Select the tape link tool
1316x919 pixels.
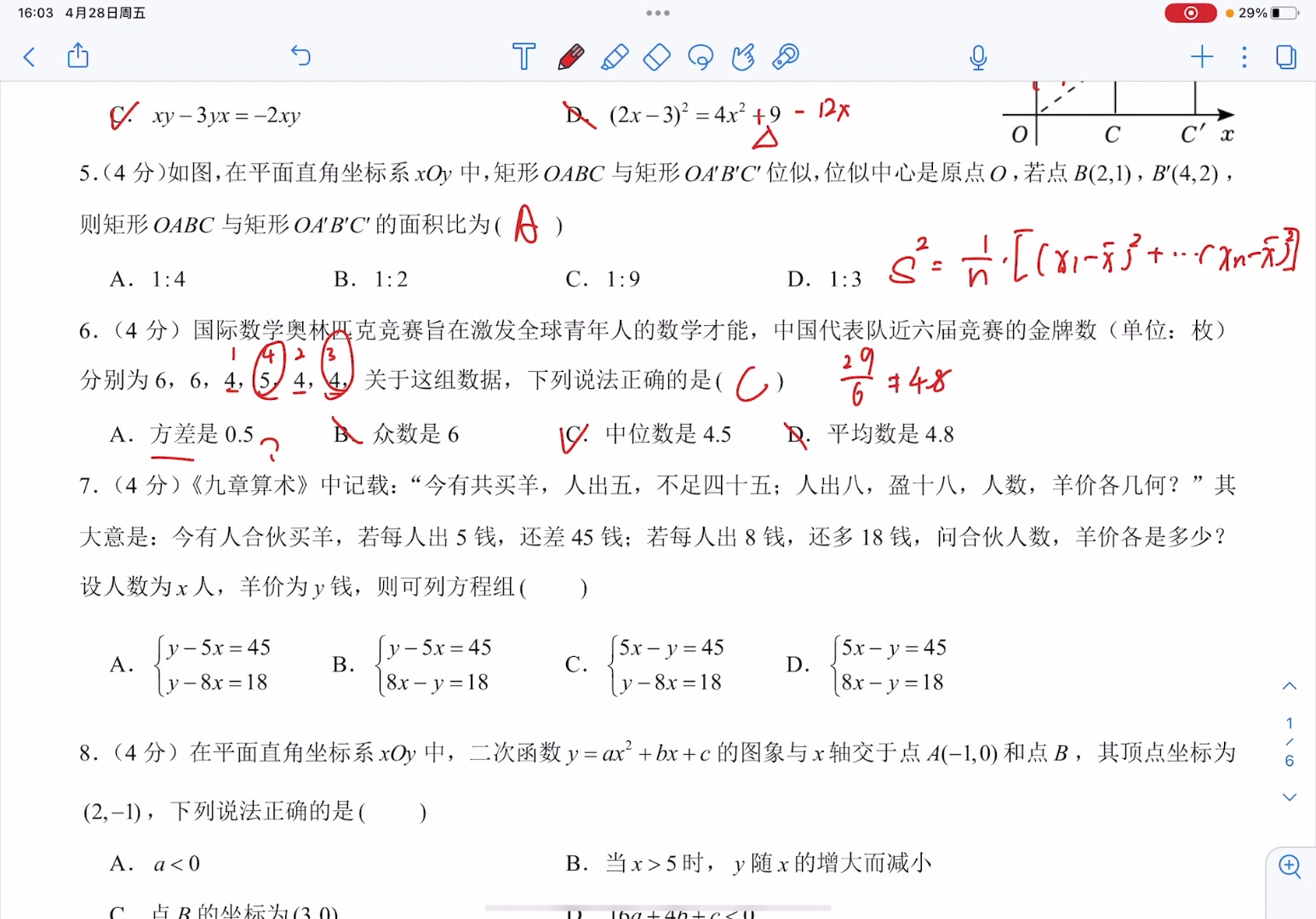(786, 57)
